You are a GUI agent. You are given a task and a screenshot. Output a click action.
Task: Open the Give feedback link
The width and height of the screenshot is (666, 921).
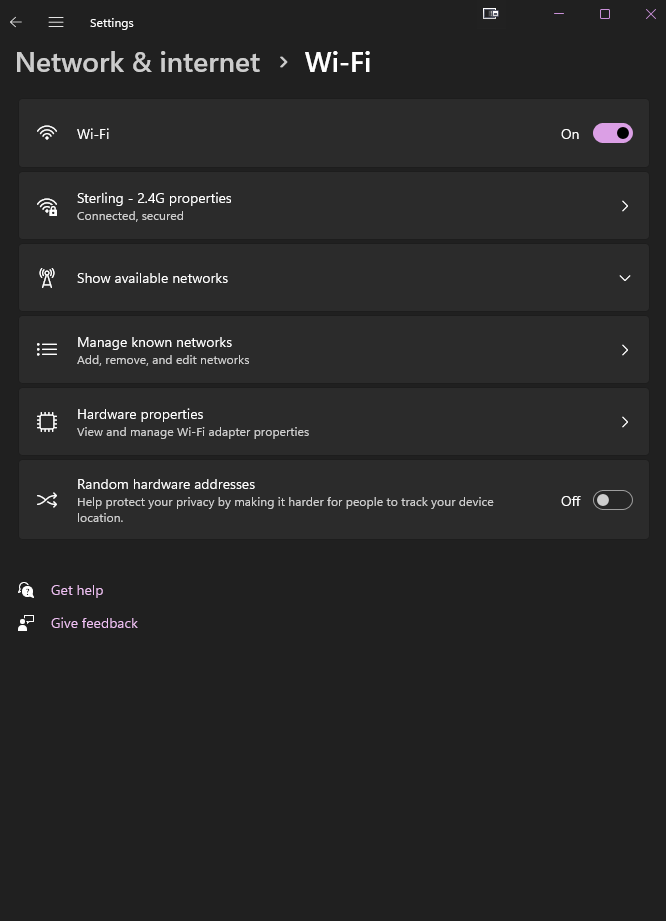pos(94,623)
